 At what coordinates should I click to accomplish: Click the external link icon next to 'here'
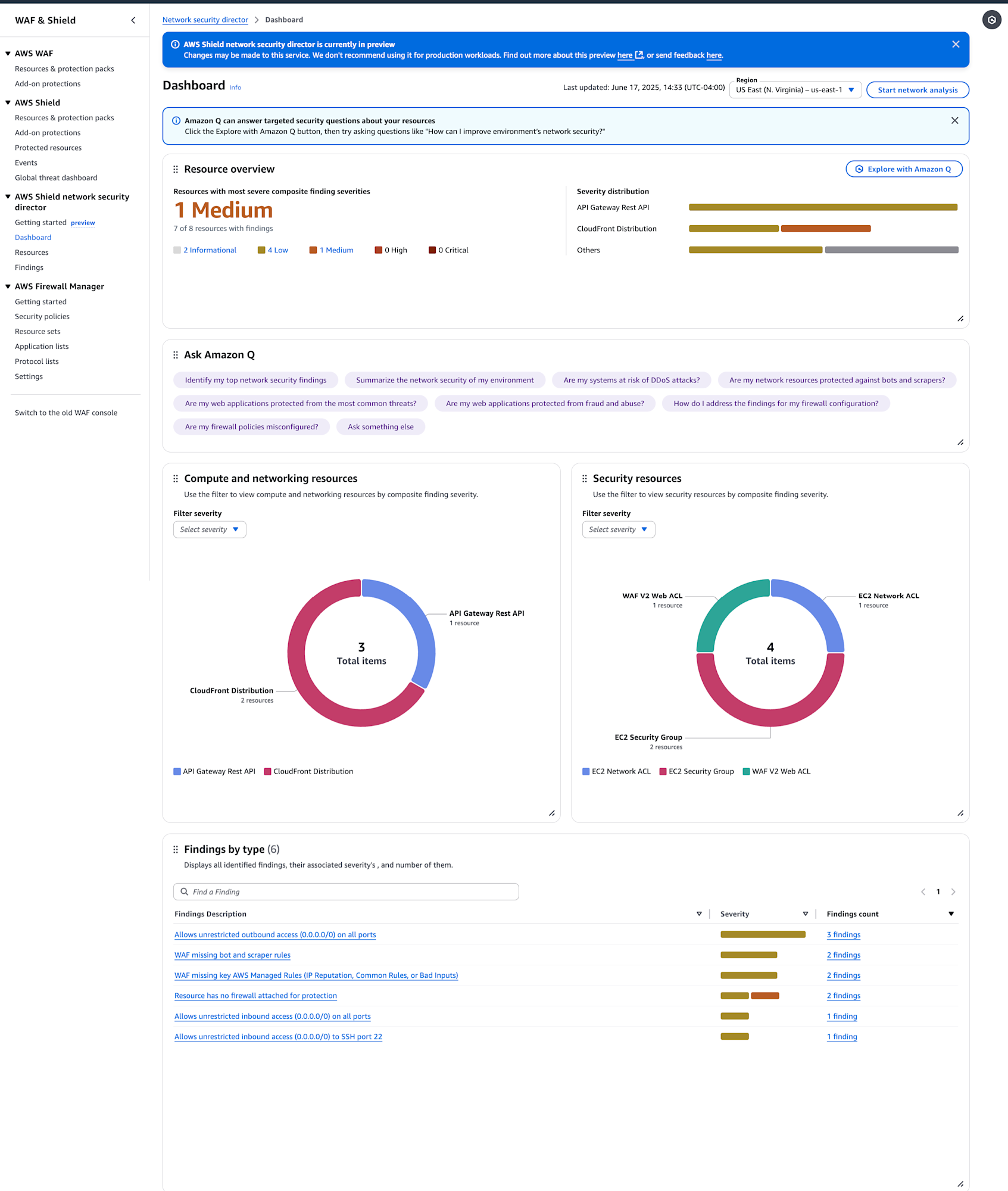tap(639, 55)
